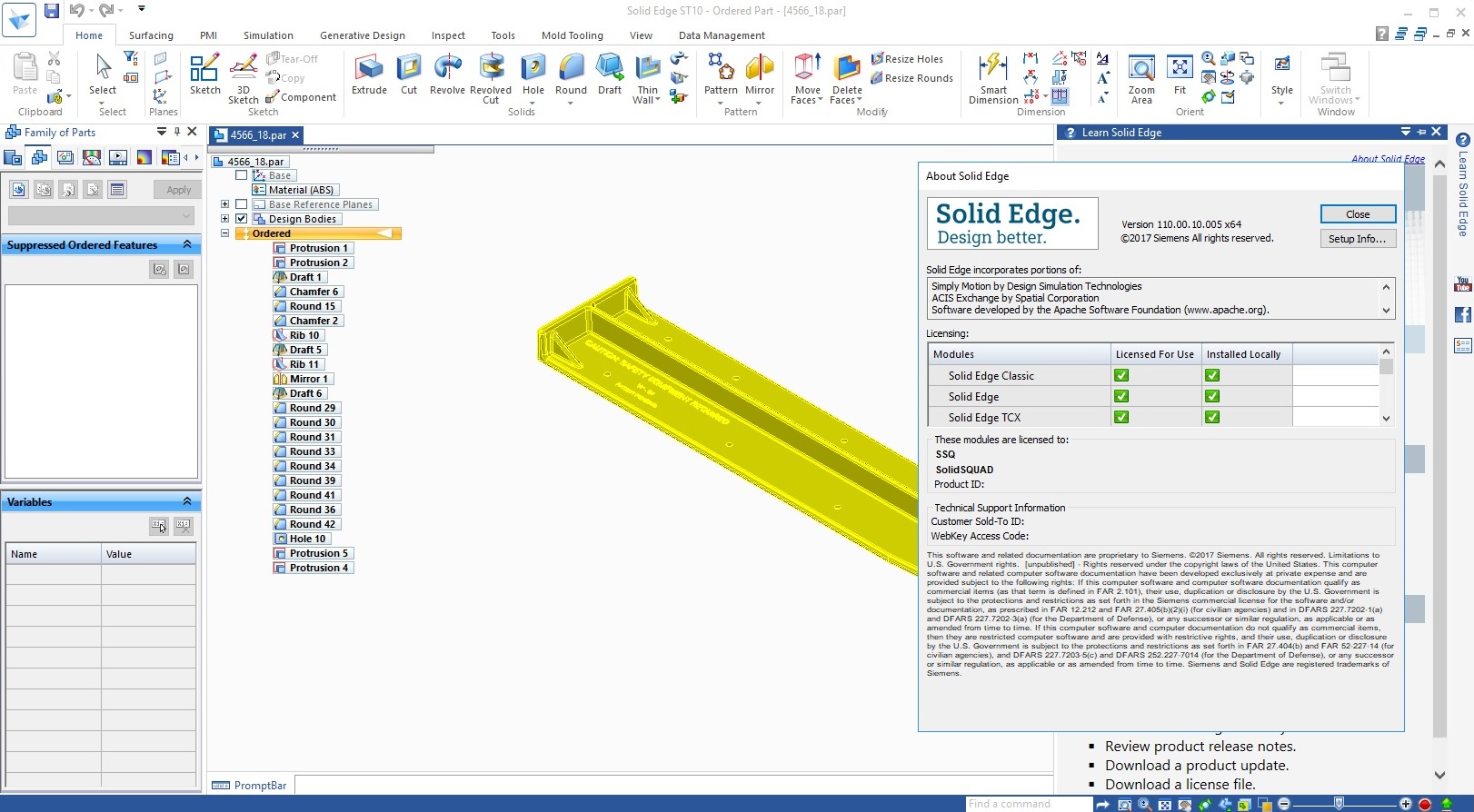Close the 4566_18.par document tab

pyautogui.click(x=295, y=134)
